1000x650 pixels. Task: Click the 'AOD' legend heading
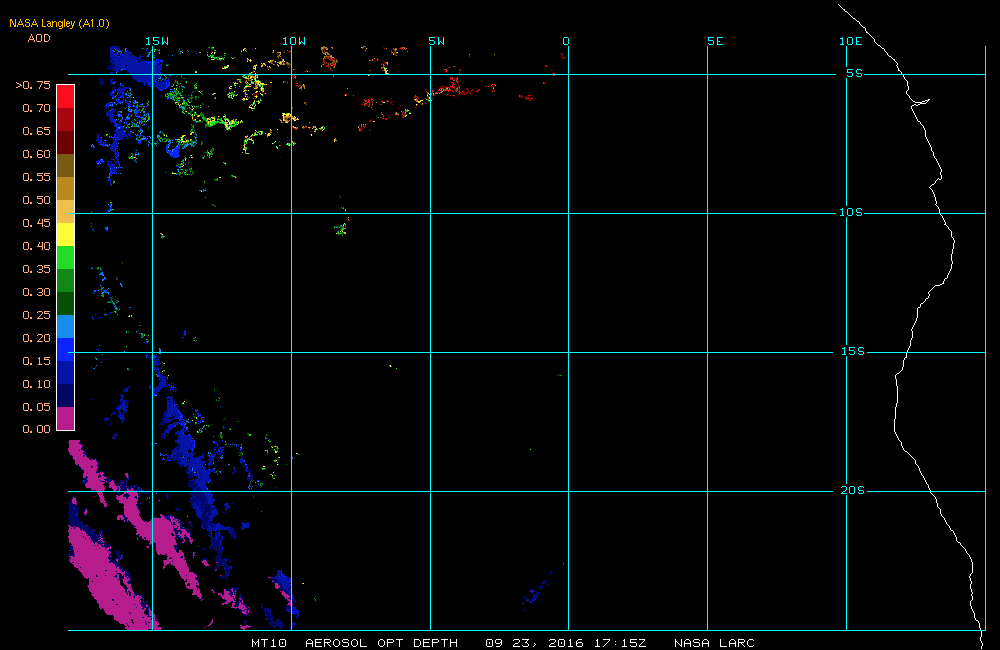point(39,38)
